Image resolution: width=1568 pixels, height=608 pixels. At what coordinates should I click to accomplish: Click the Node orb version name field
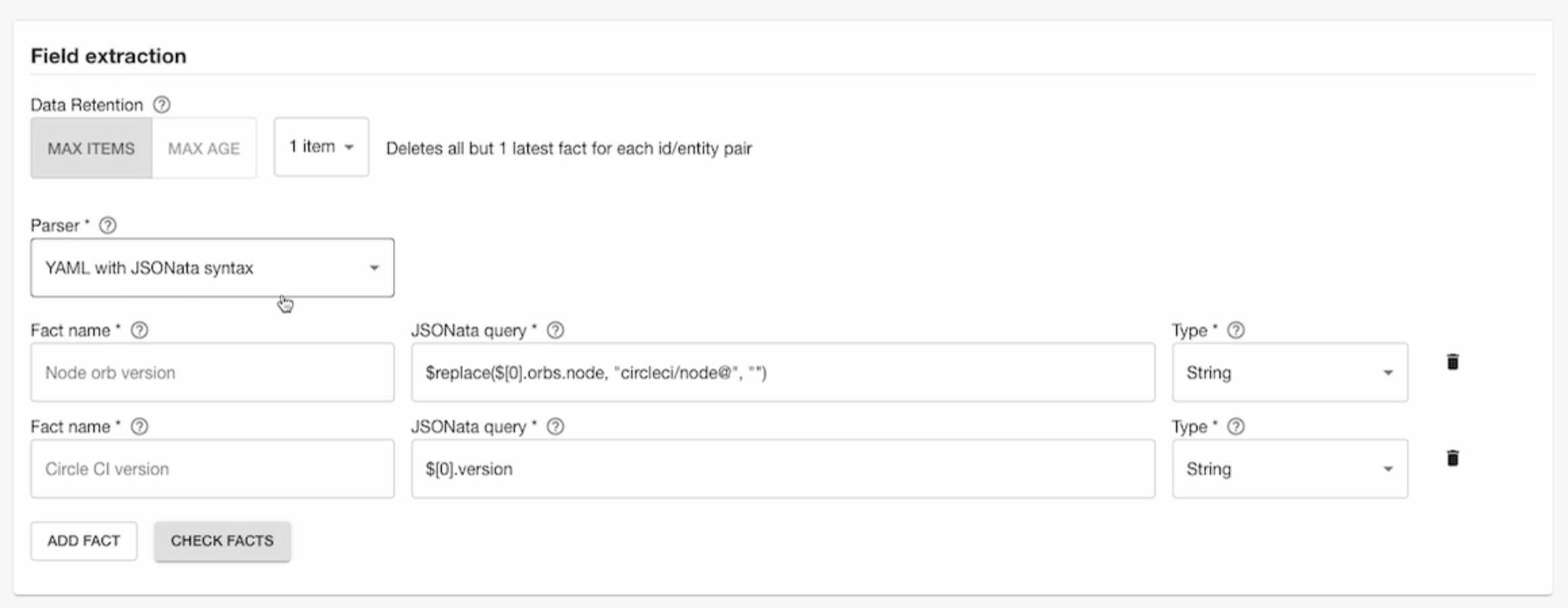[212, 373]
